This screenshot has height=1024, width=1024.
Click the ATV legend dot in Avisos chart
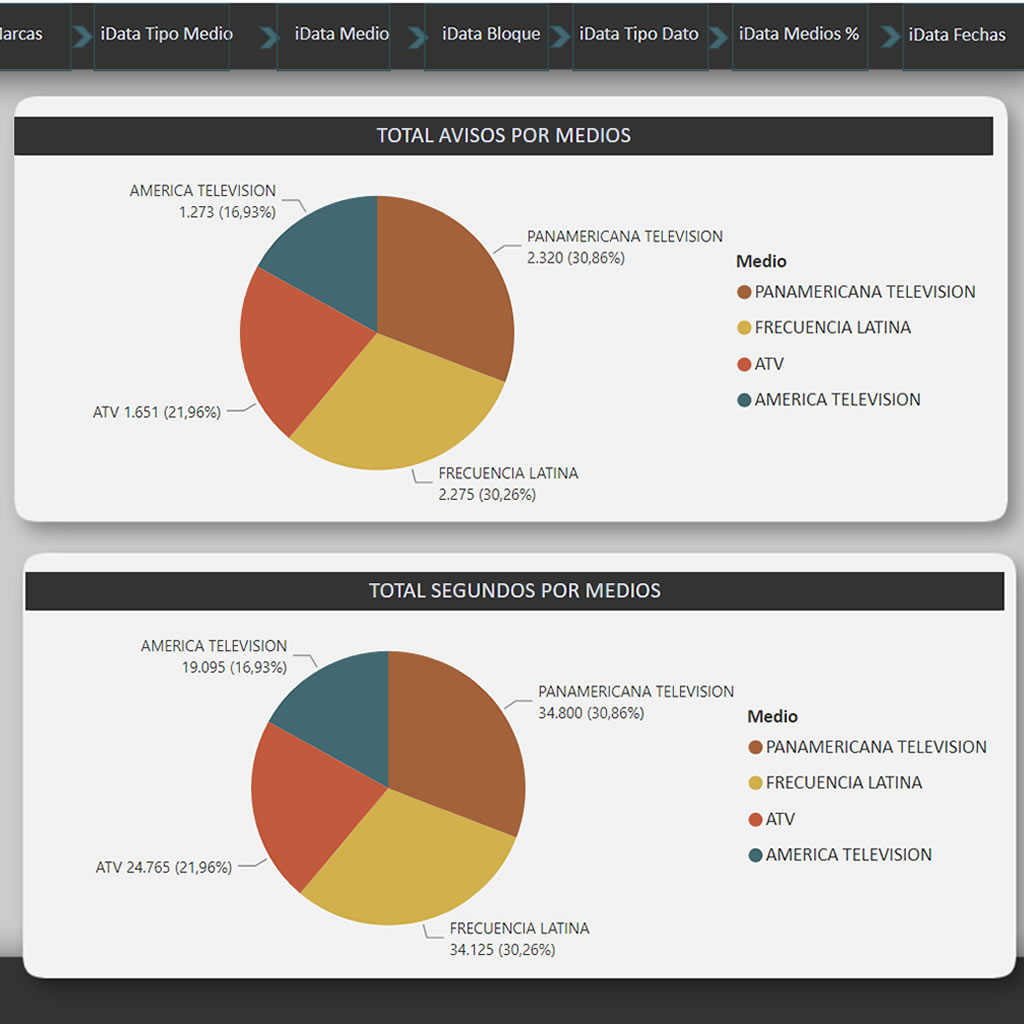click(x=744, y=364)
